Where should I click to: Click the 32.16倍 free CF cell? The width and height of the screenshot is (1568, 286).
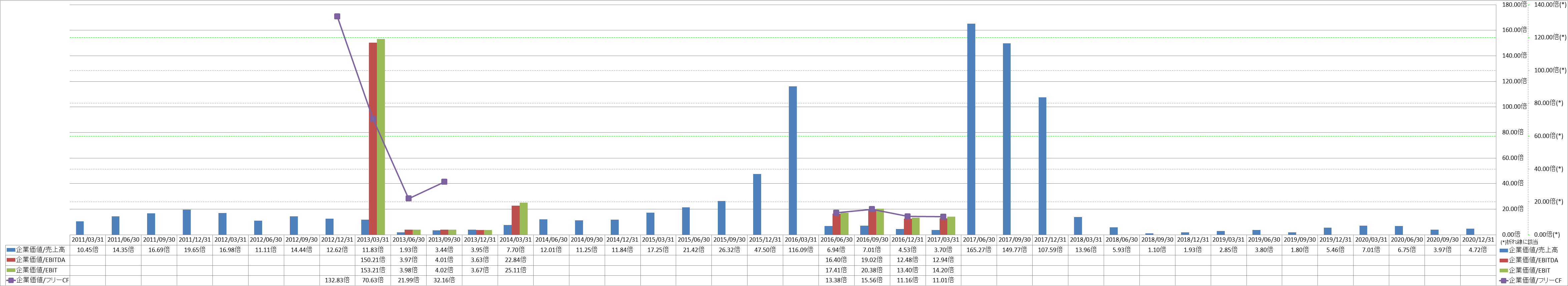click(444, 281)
